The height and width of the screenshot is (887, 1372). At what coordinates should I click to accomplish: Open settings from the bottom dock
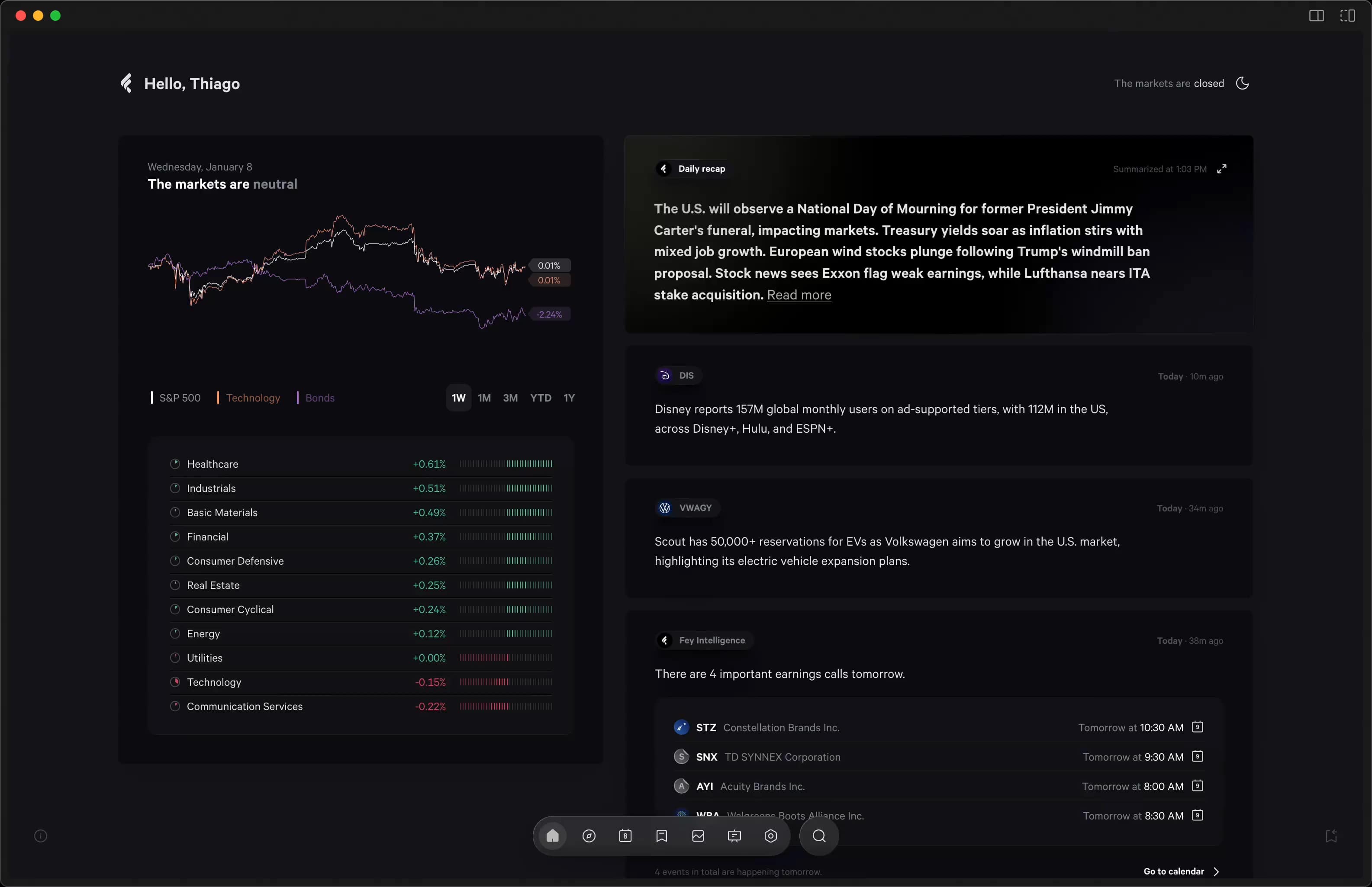coord(771,836)
